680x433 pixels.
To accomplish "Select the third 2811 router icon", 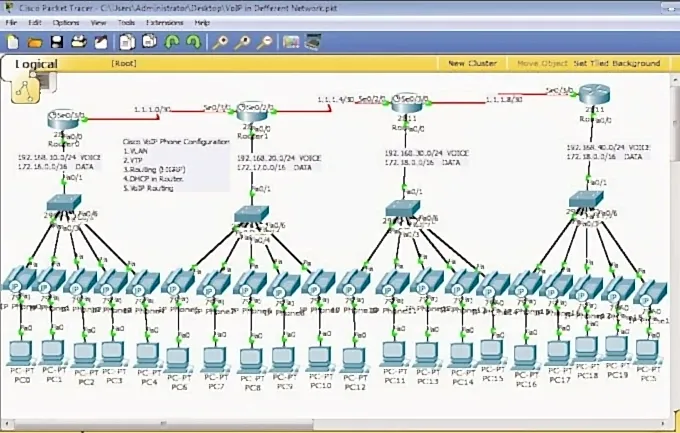I will point(407,103).
